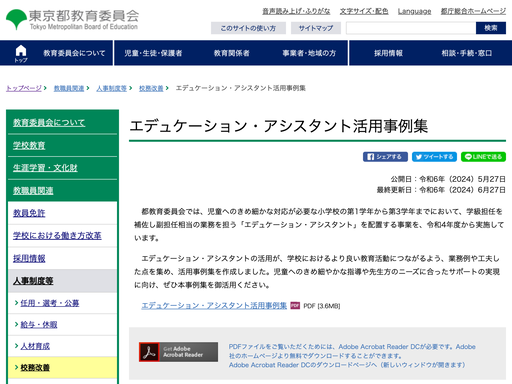Focus the site search input field
This screenshot has width=512, height=384.
point(411,28)
